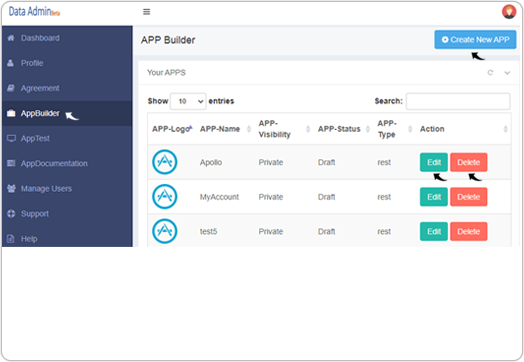Image resolution: width=524 pixels, height=362 pixels.
Task: Click the AppDocumentation sidebar icon
Action: click(x=11, y=163)
